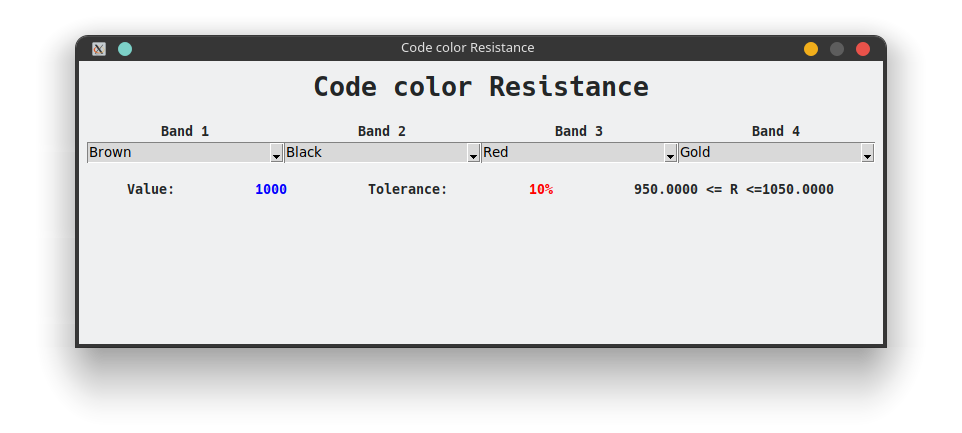Click the Tolerance: label
This screenshot has width=962, height=433.
(408, 189)
